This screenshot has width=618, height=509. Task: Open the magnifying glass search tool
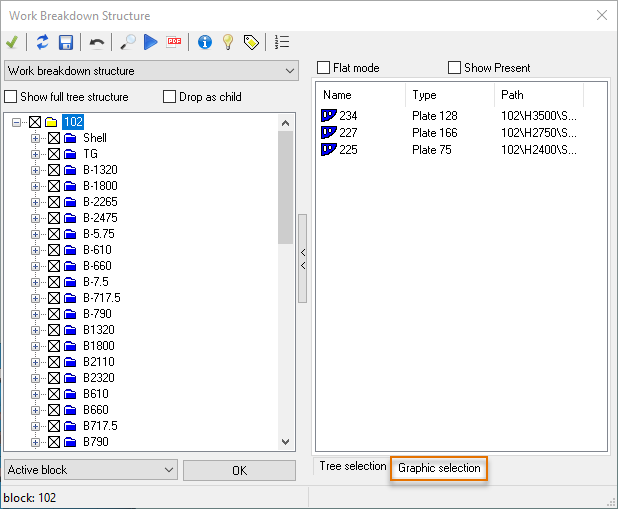(x=127, y=42)
